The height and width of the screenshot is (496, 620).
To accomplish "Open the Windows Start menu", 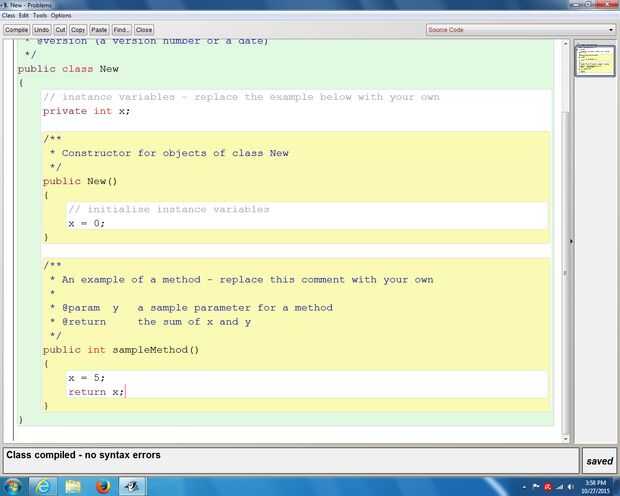I will tap(12, 487).
